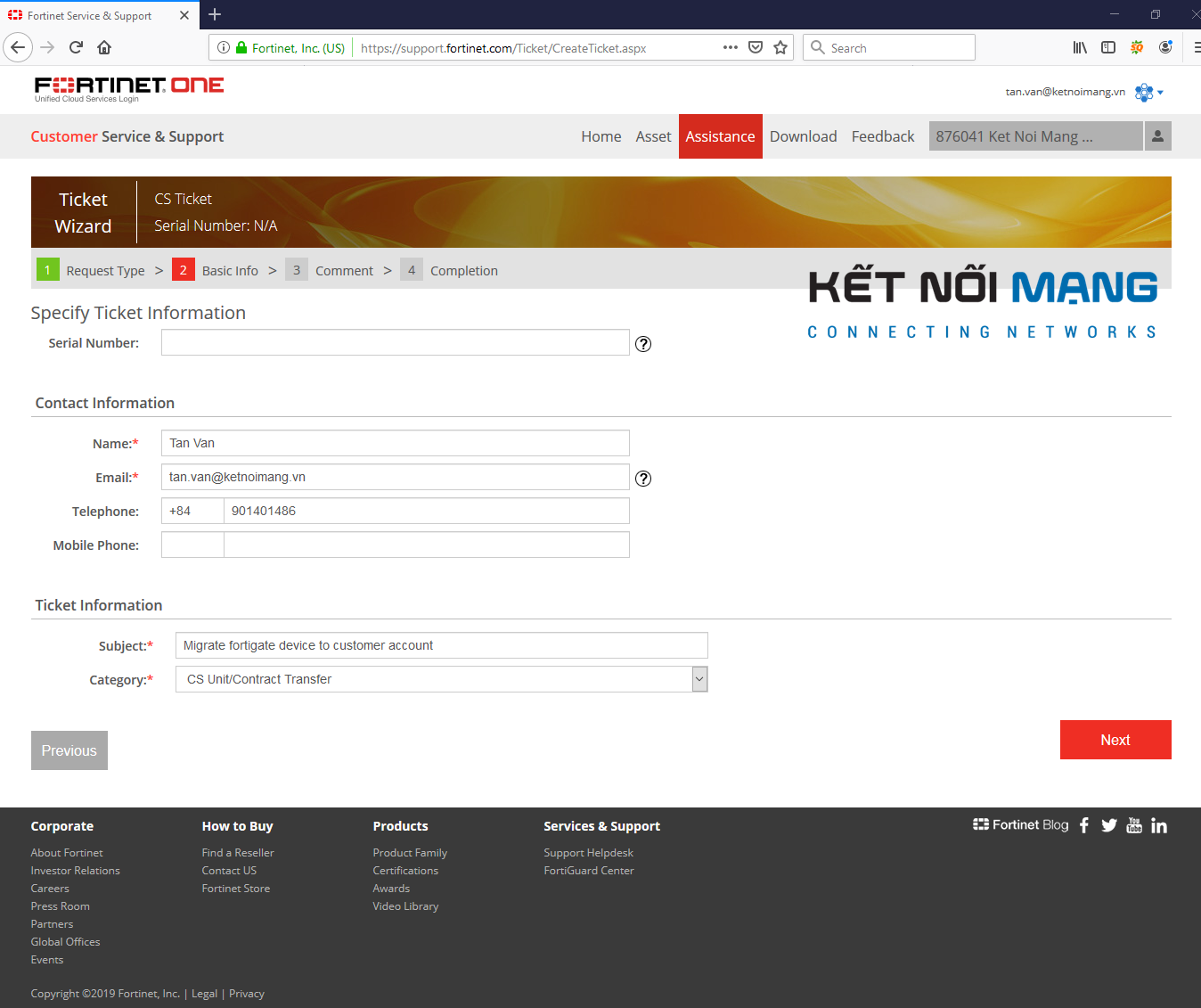This screenshot has width=1201, height=1008.
Task: Click the browser Search box
Action: (x=889, y=47)
